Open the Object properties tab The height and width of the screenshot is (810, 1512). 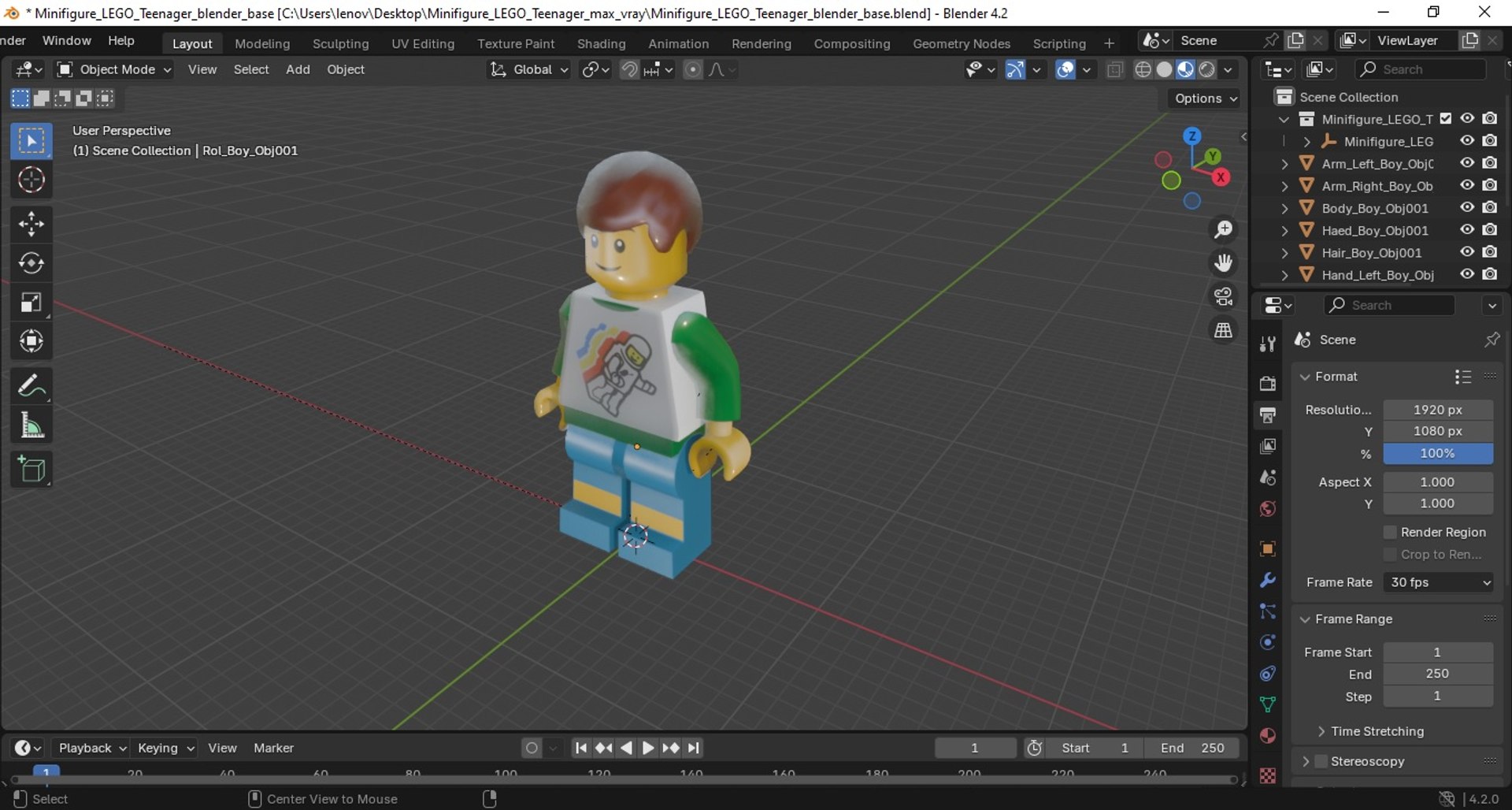1268,549
